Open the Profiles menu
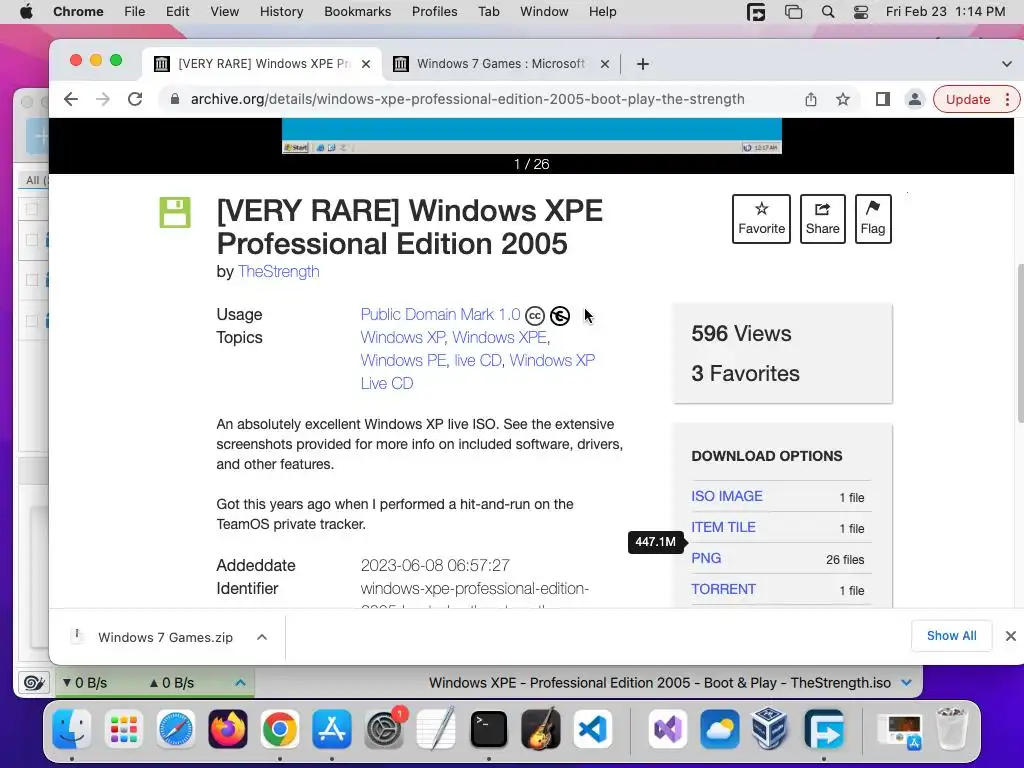The height and width of the screenshot is (768, 1024). pyautogui.click(x=434, y=12)
